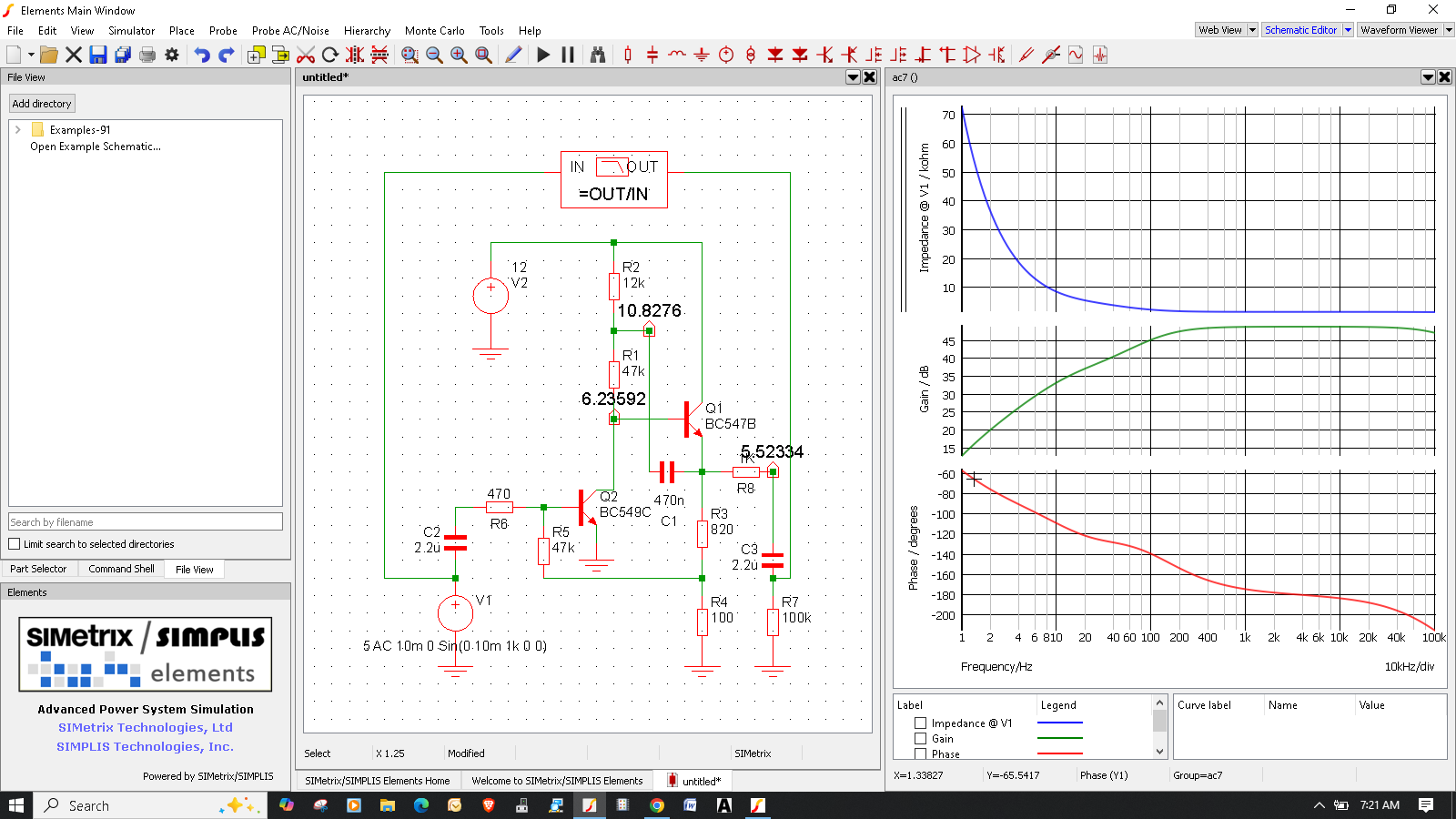Image resolution: width=1456 pixels, height=819 pixels.
Task: Toggle Limit search to selected directories
Action: [x=15, y=544]
